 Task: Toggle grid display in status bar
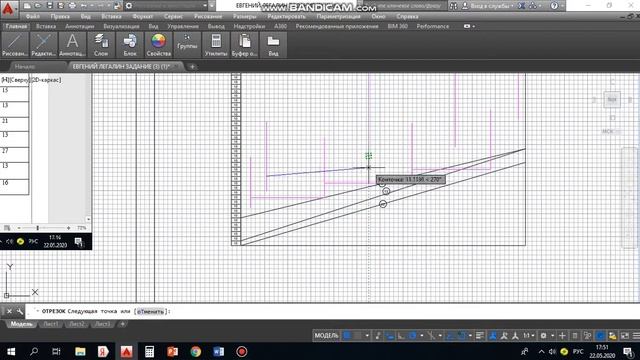pos(347,336)
